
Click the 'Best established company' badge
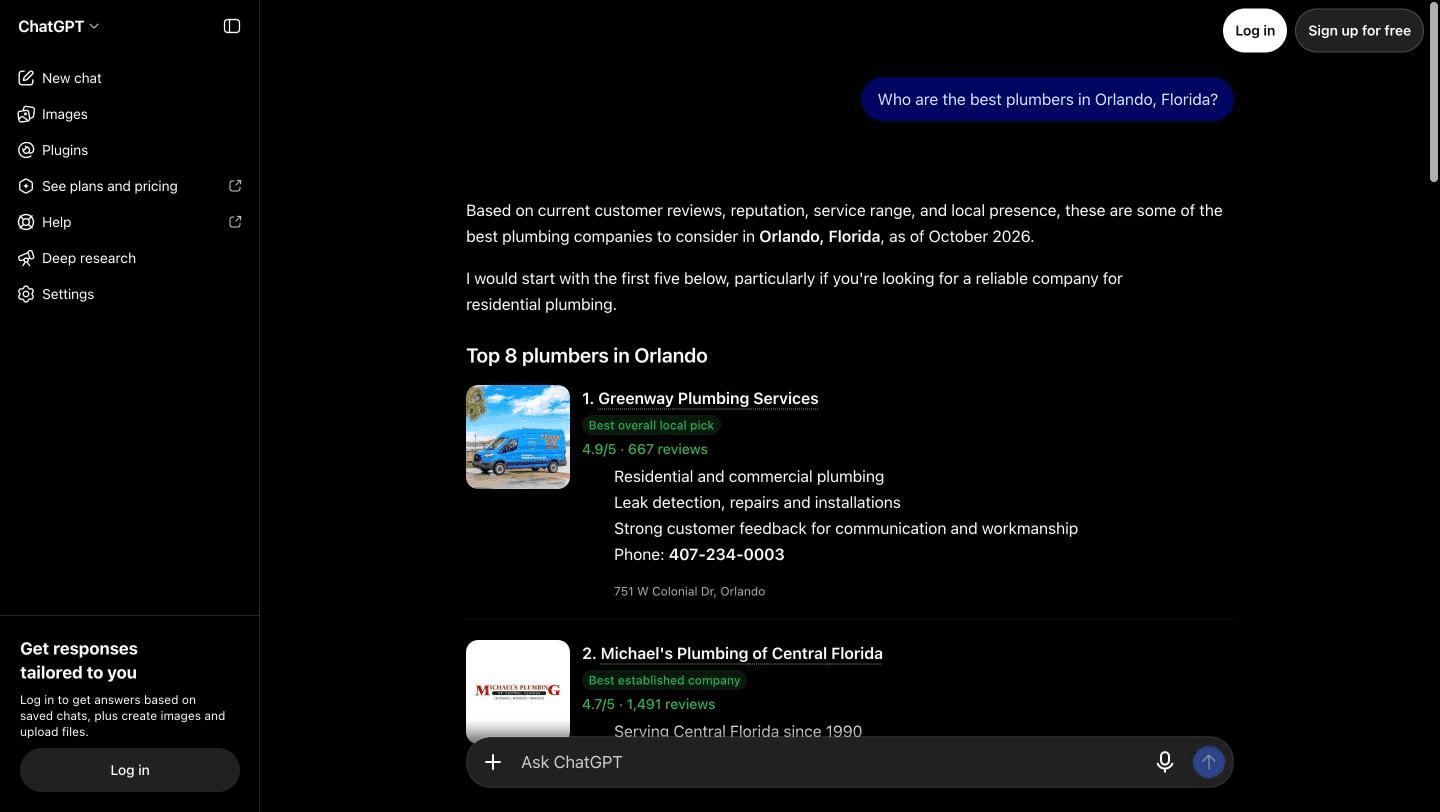[x=664, y=680]
